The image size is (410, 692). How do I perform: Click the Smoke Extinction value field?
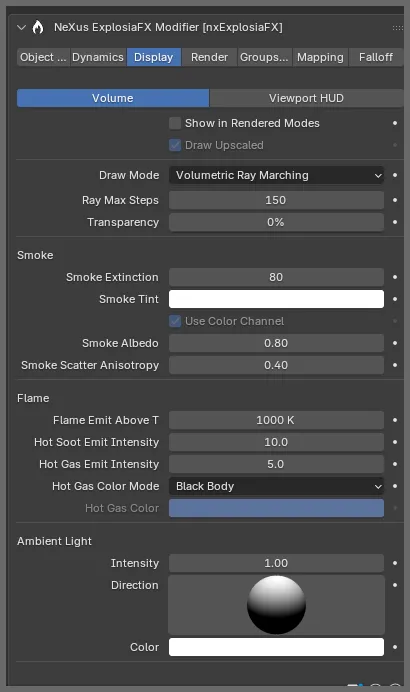pyautogui.click(x=276, y=277)
